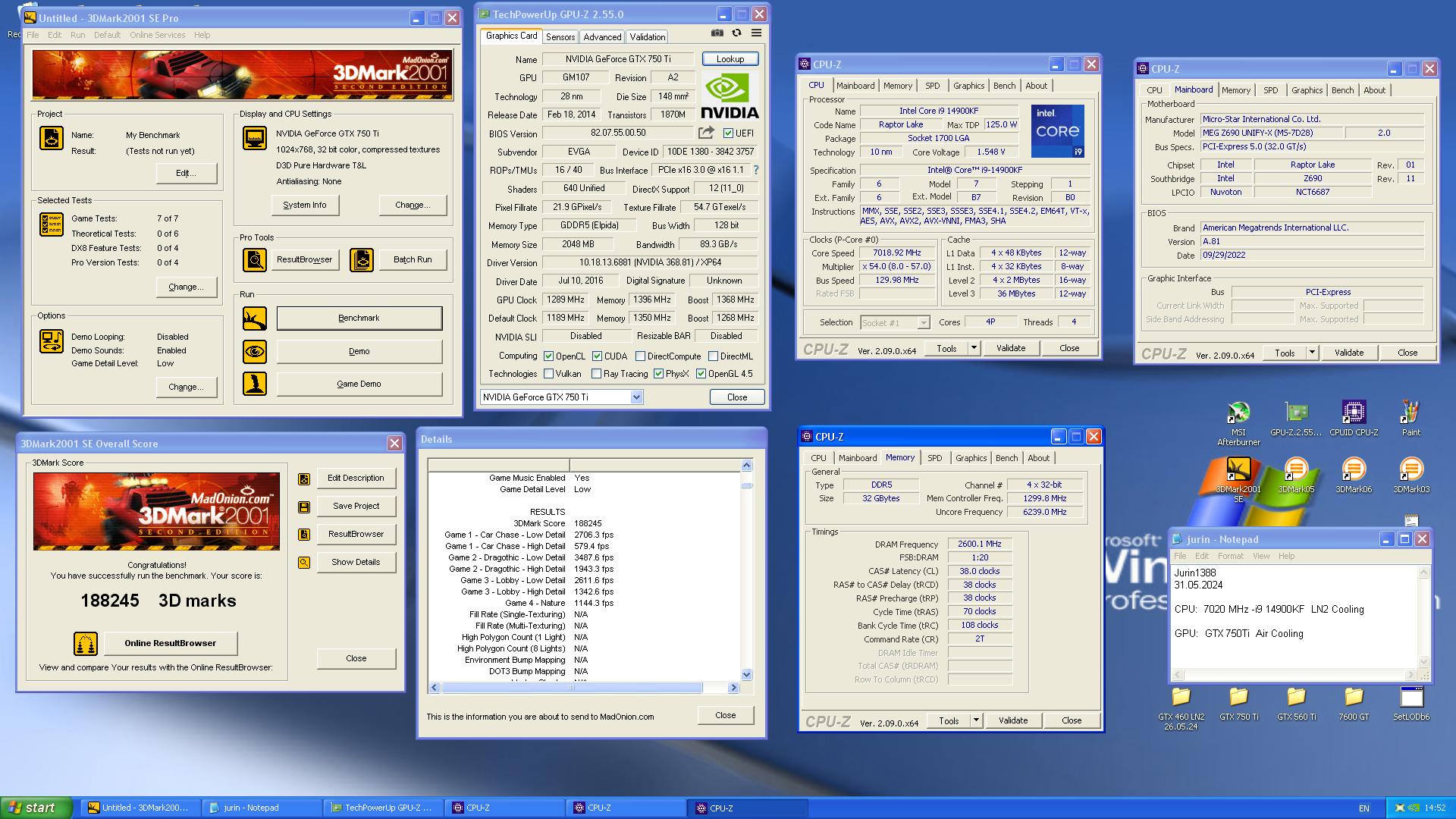Toggle CUDA checkbox
Screen dimensions: 1456x819
coord(597,356)
